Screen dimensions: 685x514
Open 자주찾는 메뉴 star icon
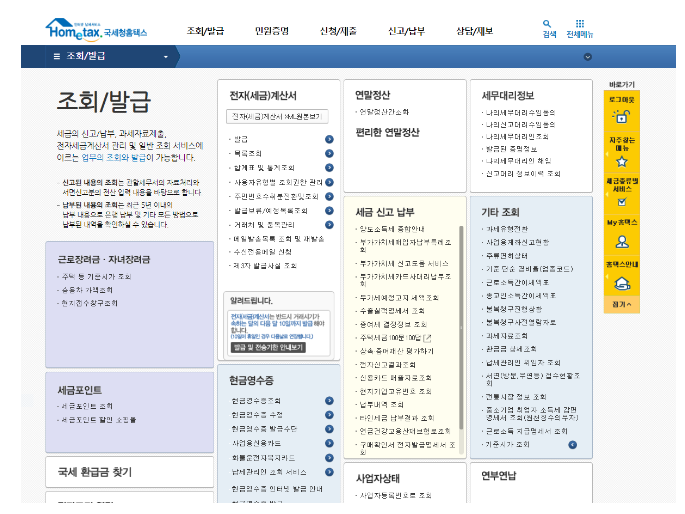[x=622, y=162]
